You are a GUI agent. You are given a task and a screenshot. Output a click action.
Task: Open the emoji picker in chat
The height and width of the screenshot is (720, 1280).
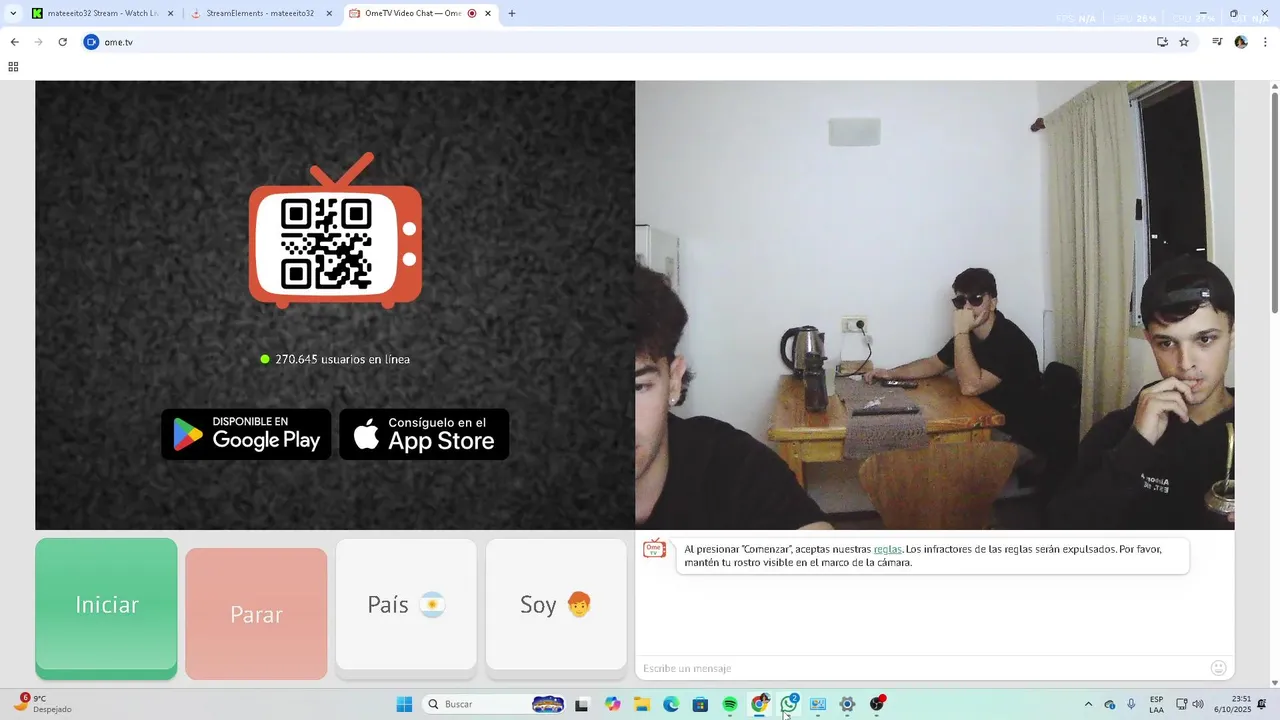coord(1218,668)
